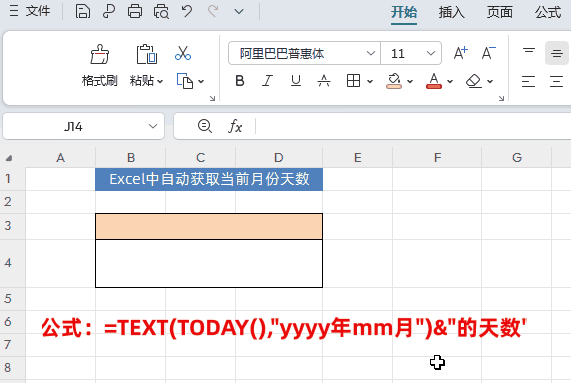This screenshot has width=571, height=383.
Task: Expand the eraser clear dropdown arrow
Action: (490, 82)
